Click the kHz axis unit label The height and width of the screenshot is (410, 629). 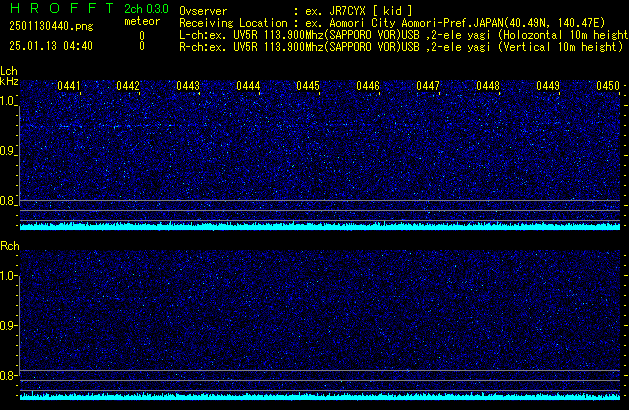click(9, 81)
